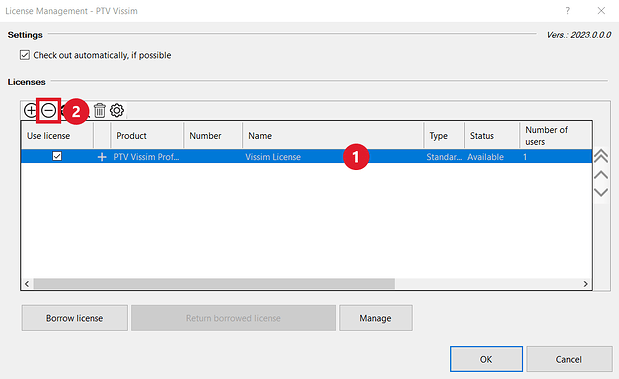Move license to top with double-chevron icon
The width and height of the screenshot is (619, 379).
click(x=601, y=156)
